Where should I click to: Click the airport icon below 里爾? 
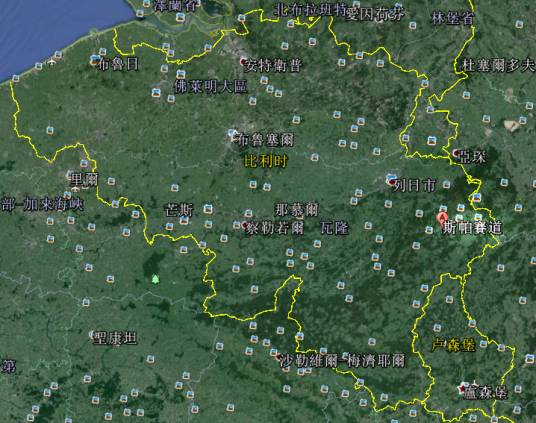tap(75, 189)
